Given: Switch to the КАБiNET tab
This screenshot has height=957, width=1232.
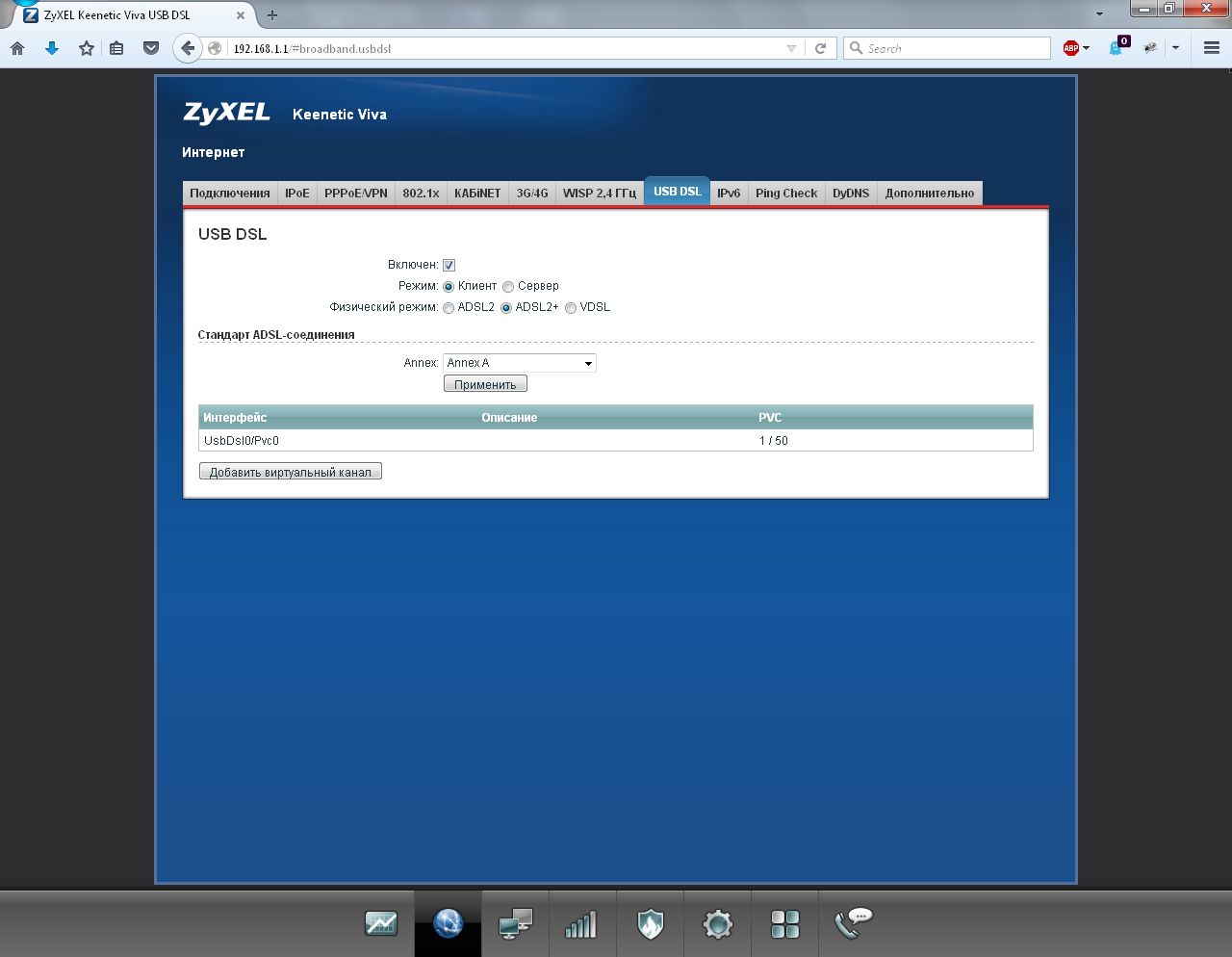Looking at the screenshot, I should (477, 194).
